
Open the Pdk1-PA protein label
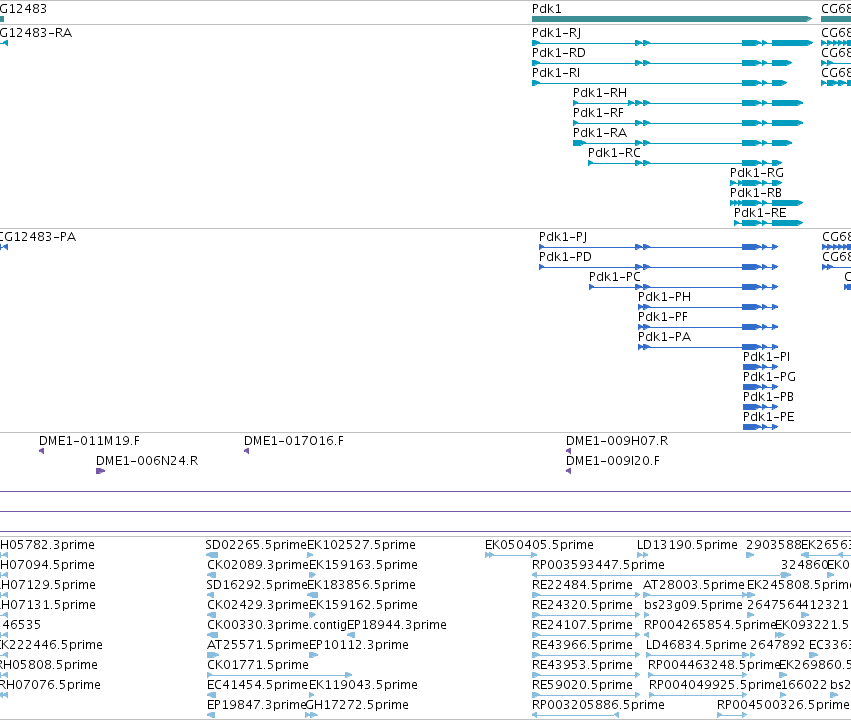coord(664,337)
